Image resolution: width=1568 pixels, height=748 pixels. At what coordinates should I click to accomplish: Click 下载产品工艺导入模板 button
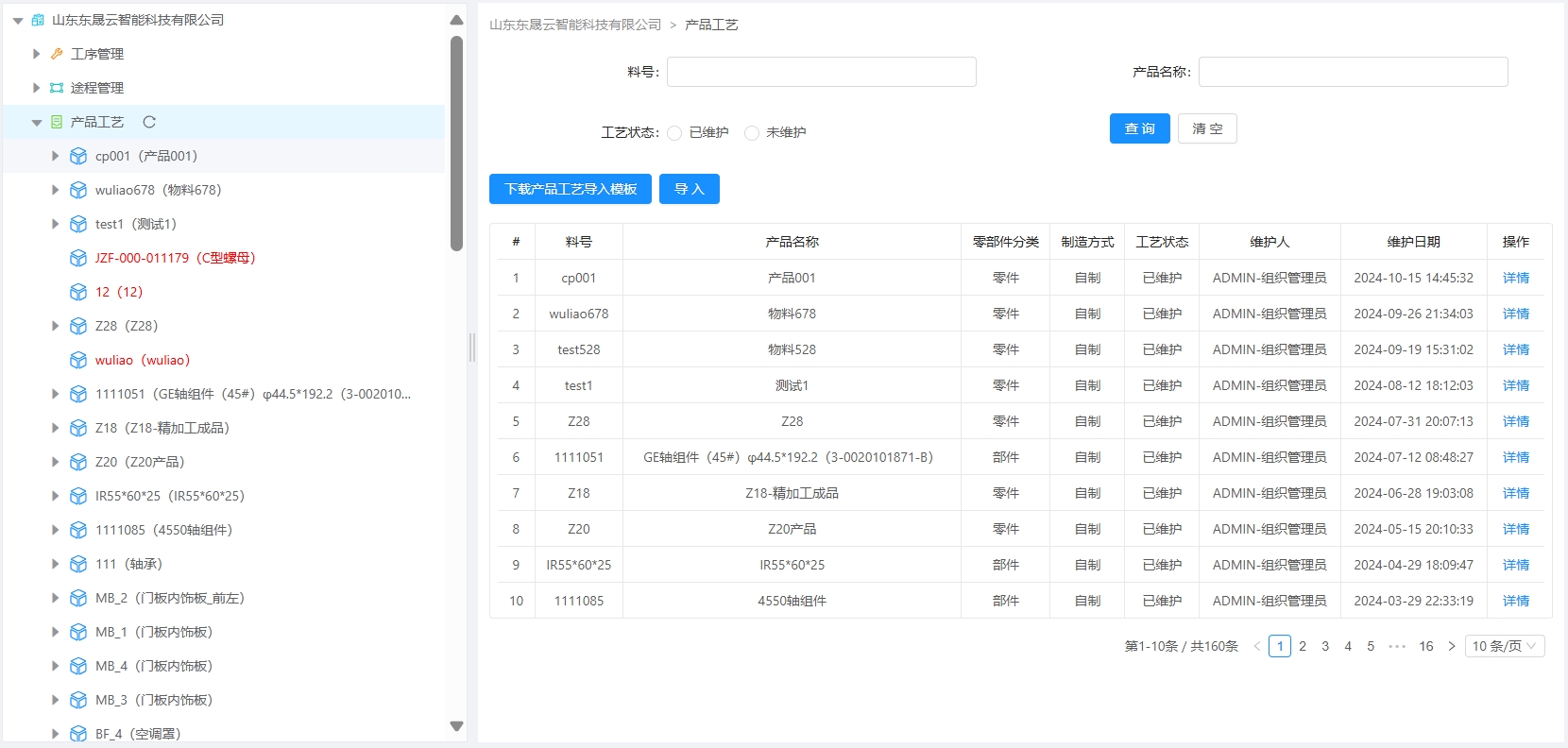click(x=571, y=189)
